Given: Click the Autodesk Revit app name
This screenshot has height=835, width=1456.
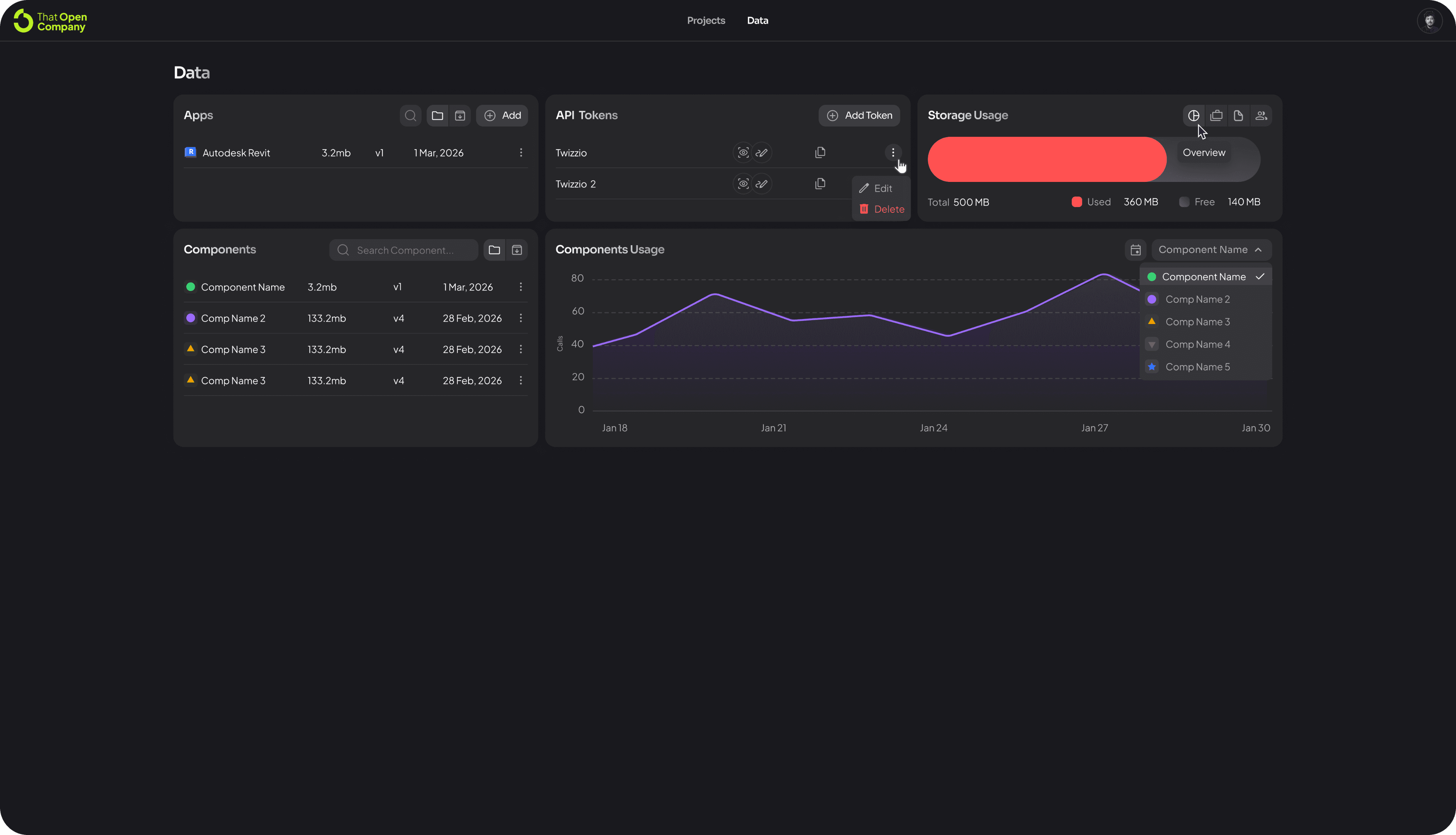Looking at the screenshot, I should click(x=236, y=153).
